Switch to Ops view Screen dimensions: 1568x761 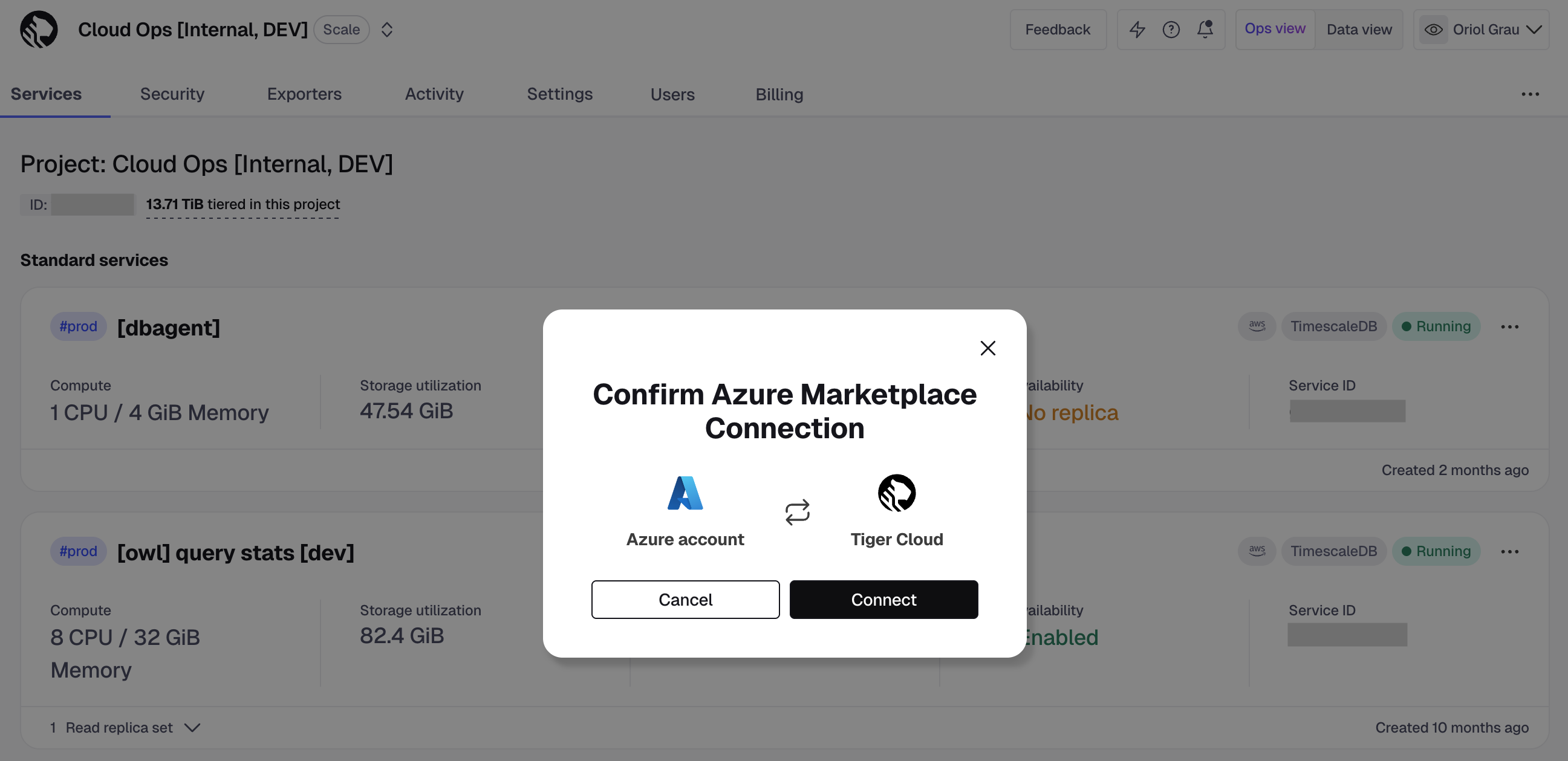tap(1275, 28)
